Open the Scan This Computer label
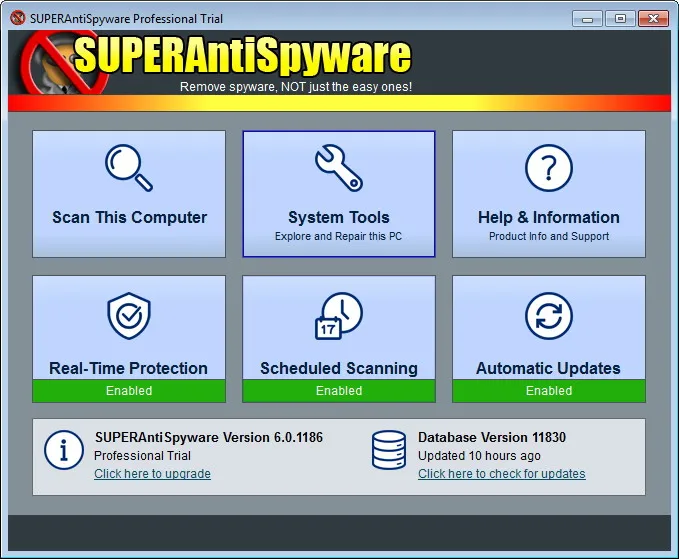This screenshot has height=559, width=679. [x=129, y=217]
